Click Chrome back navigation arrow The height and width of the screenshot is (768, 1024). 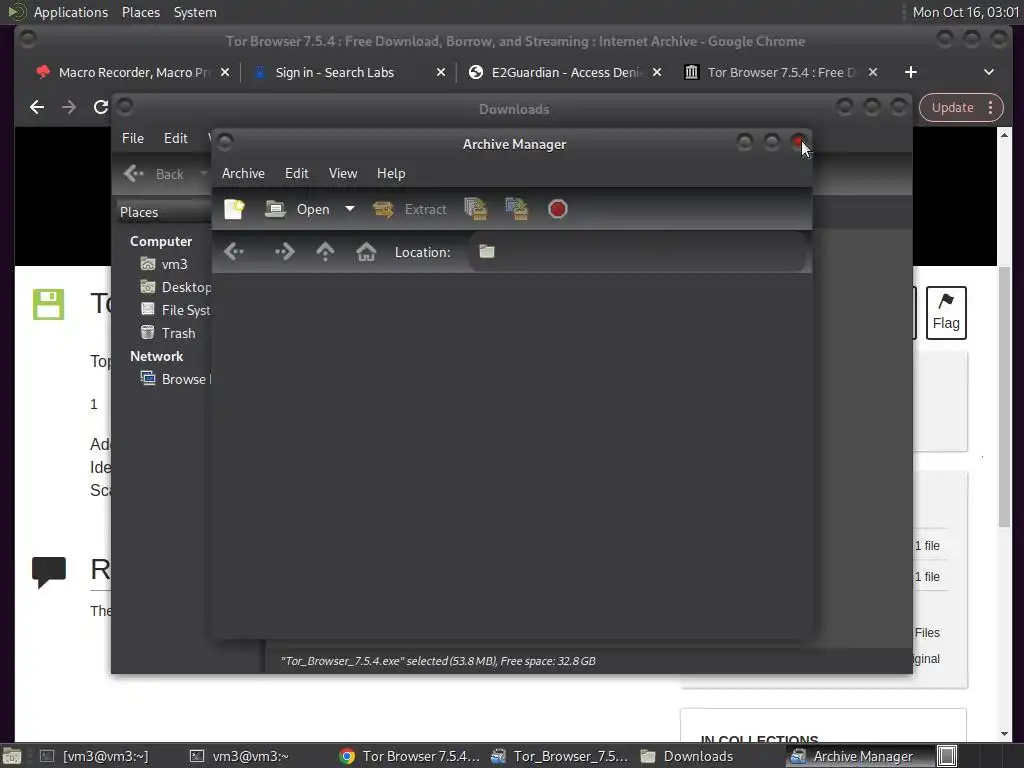(x=37, y=107)
